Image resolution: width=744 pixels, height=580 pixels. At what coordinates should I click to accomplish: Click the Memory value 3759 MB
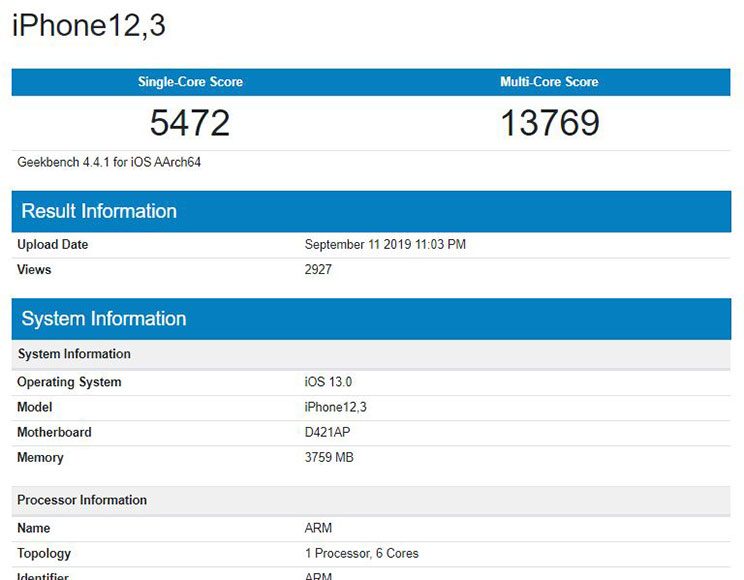(x=329, y=458)
